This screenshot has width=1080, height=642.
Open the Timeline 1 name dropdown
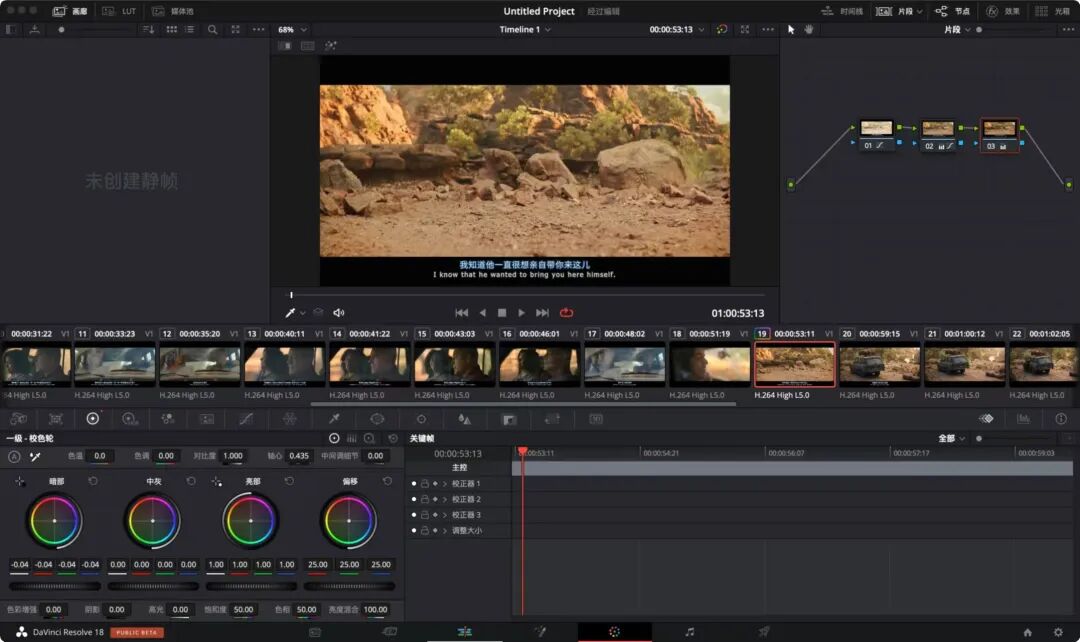click(525, 30)
